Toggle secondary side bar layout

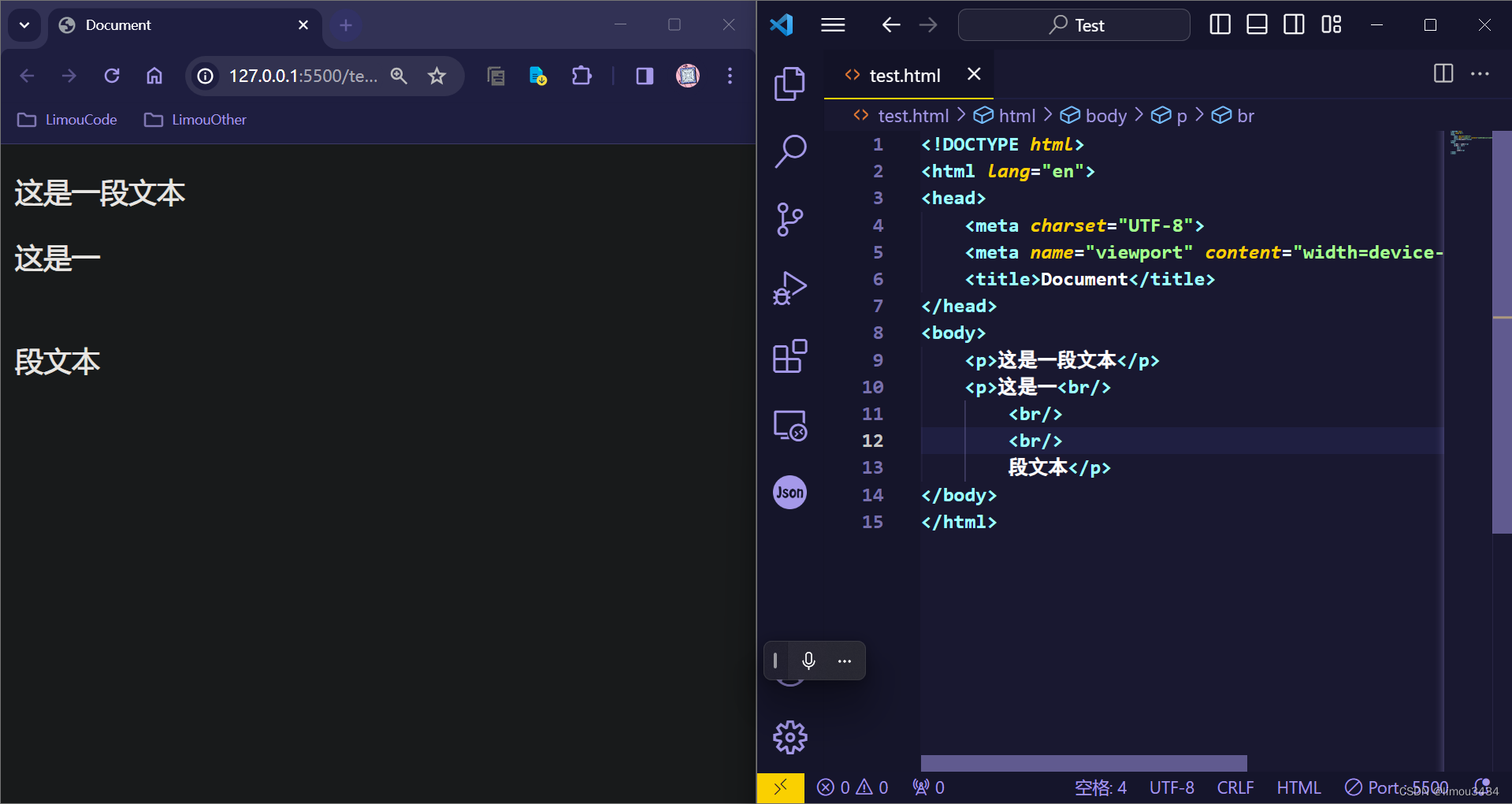[1294, 25]
